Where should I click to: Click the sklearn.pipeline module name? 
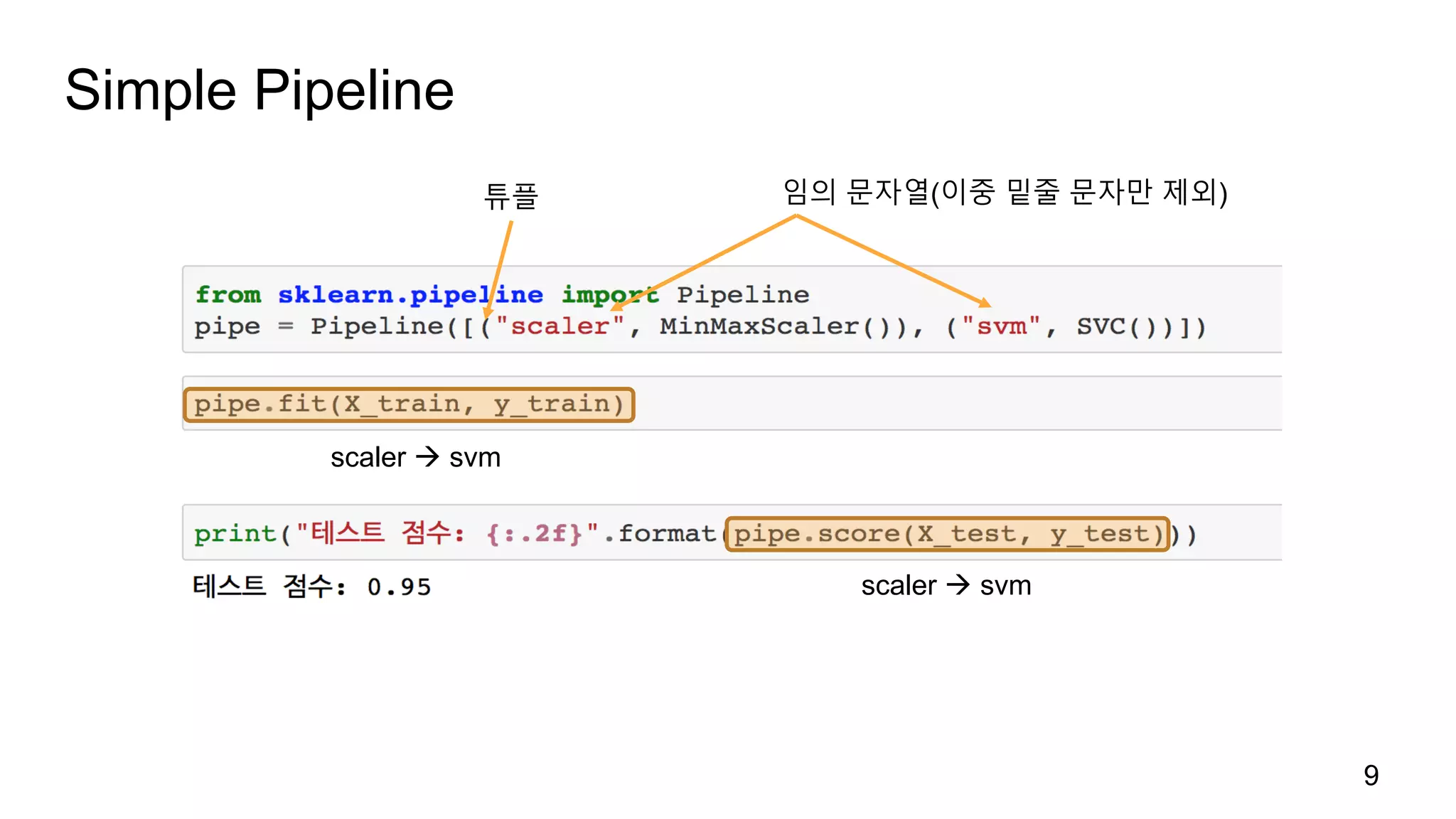pyautogui.click(x=409, y=294)
